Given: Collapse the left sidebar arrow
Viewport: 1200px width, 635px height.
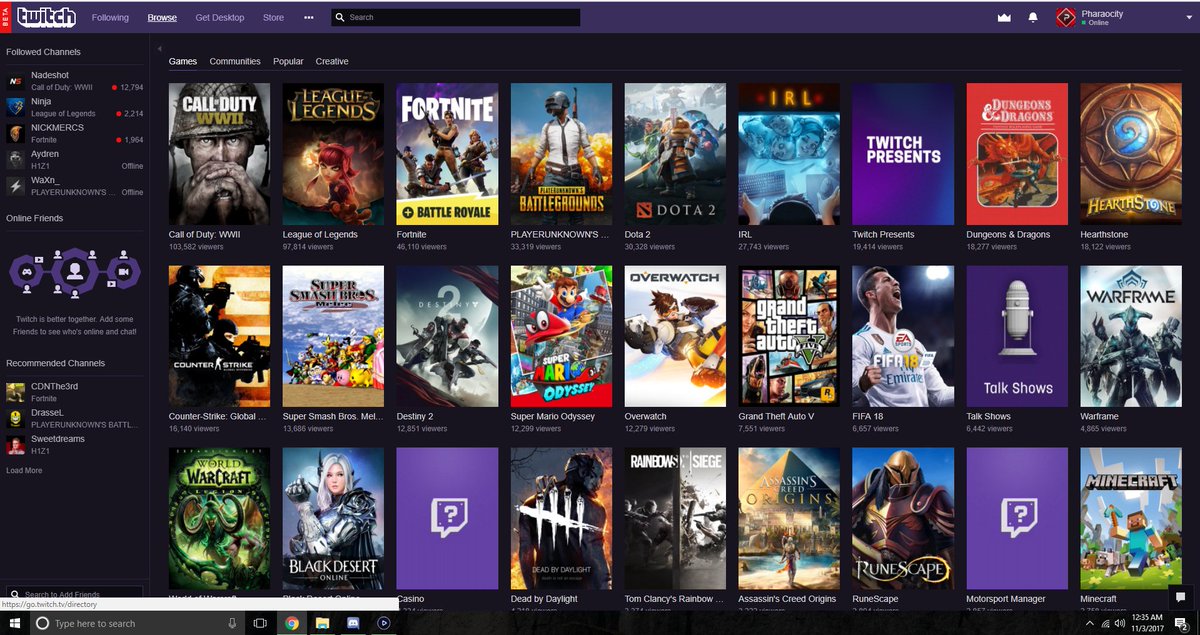Looking at the screenshot, I should pyautogui.click(x=159, y=48).
